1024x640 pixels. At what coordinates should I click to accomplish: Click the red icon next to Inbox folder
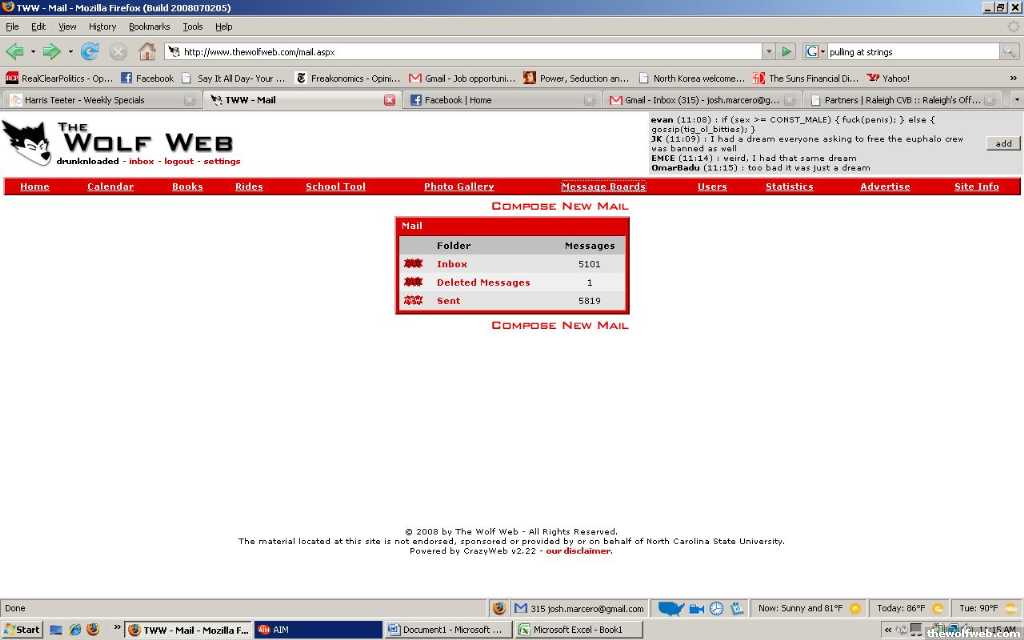[413, 264]
